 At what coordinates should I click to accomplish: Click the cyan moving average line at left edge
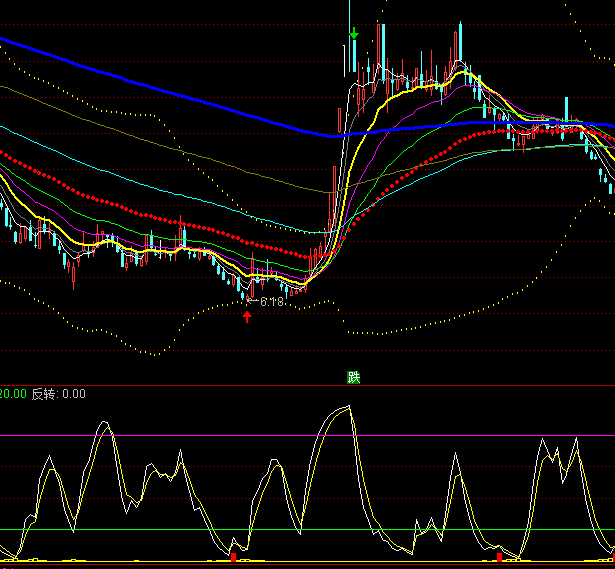pyautogui.click(x=5, y=129)
